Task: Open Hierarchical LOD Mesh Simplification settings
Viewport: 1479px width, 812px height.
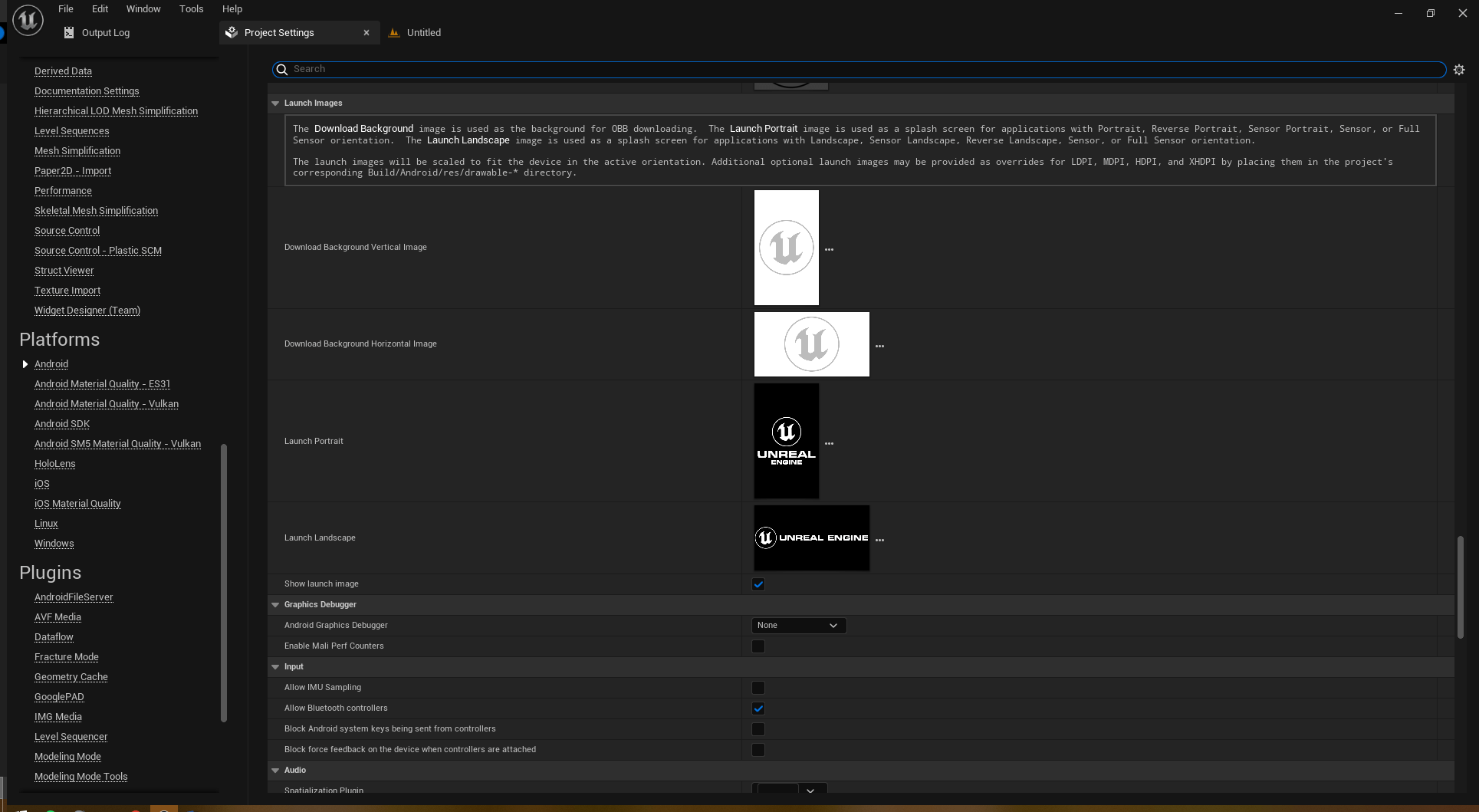Action: point(116,111)
